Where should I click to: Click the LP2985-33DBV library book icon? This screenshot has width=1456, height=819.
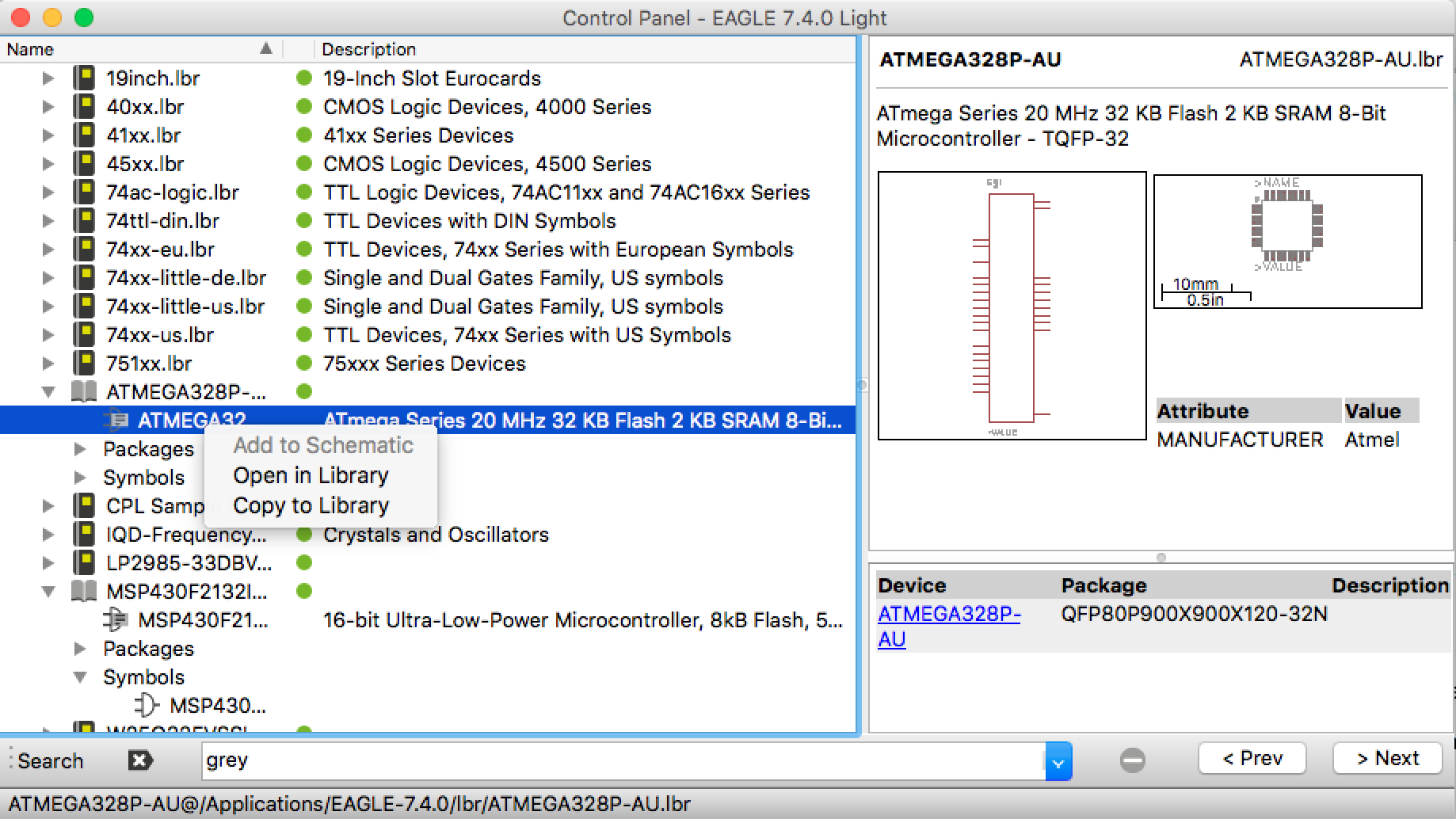click(84, 563)
